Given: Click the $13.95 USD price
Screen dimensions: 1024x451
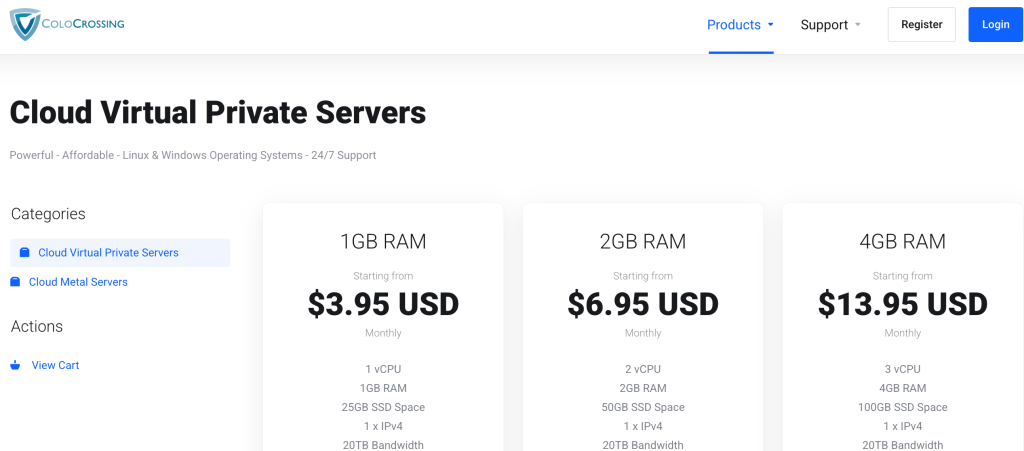Looking at the screenshot, I should (x=903, y=304).
